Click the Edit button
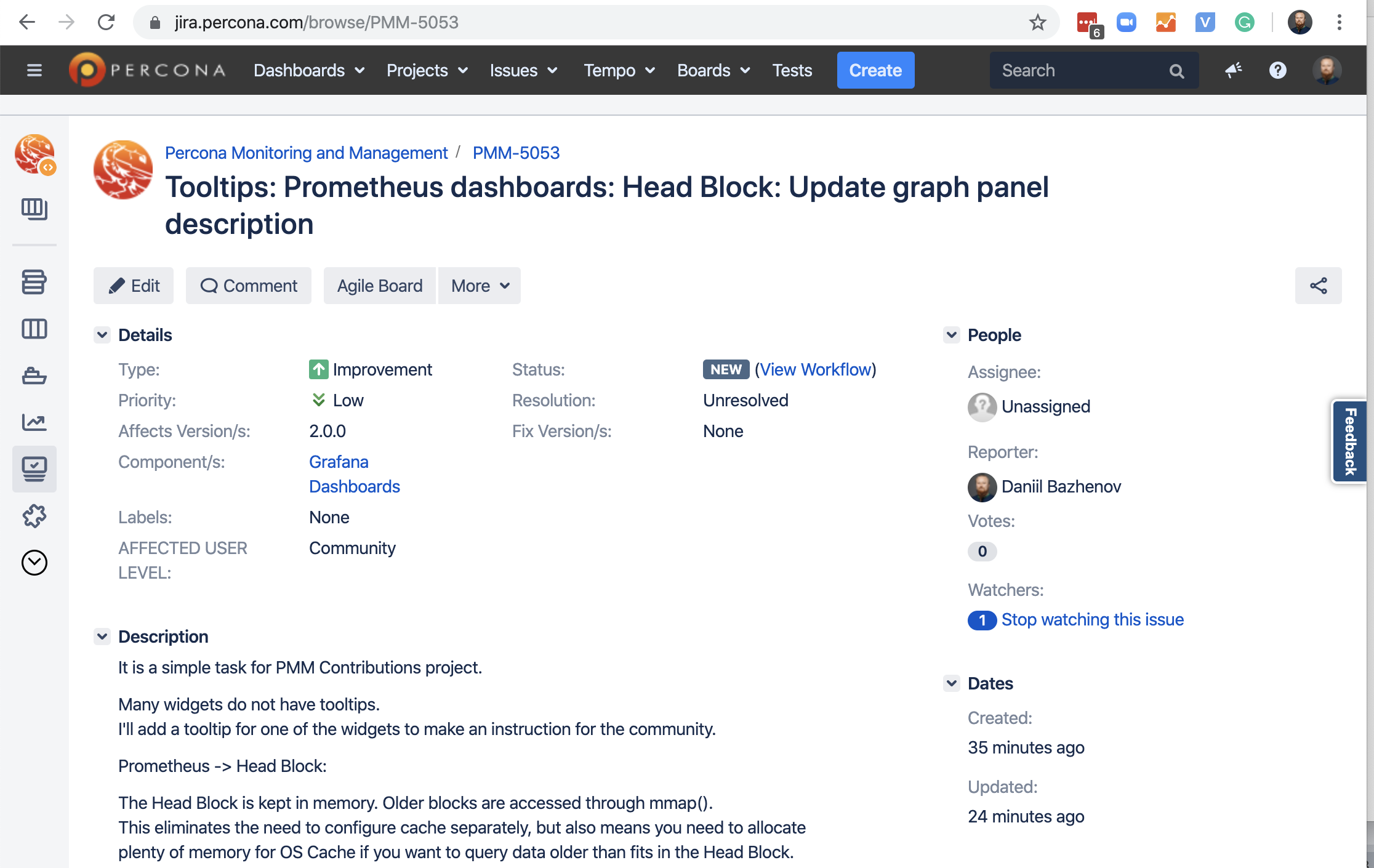Screen dimensions: 1374x868 [x=134, y=286]
